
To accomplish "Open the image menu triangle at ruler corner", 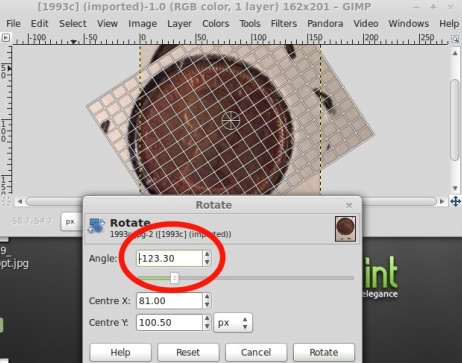I will point(6,38).
